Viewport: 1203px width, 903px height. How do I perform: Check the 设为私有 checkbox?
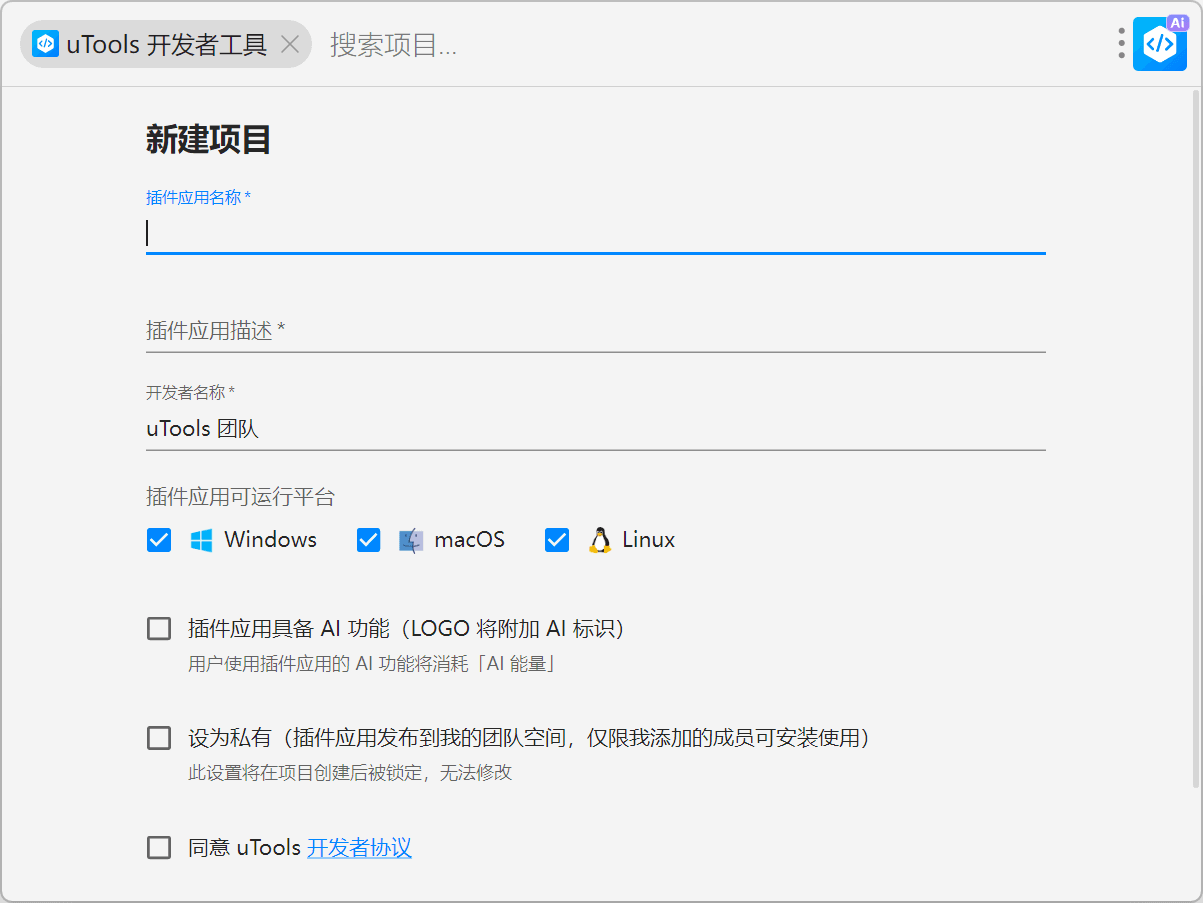point(159,739)
